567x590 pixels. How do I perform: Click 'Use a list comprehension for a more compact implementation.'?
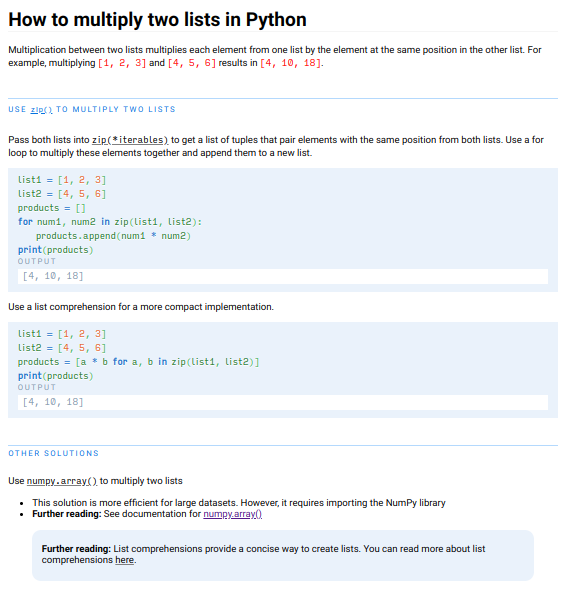pos(141,307)
